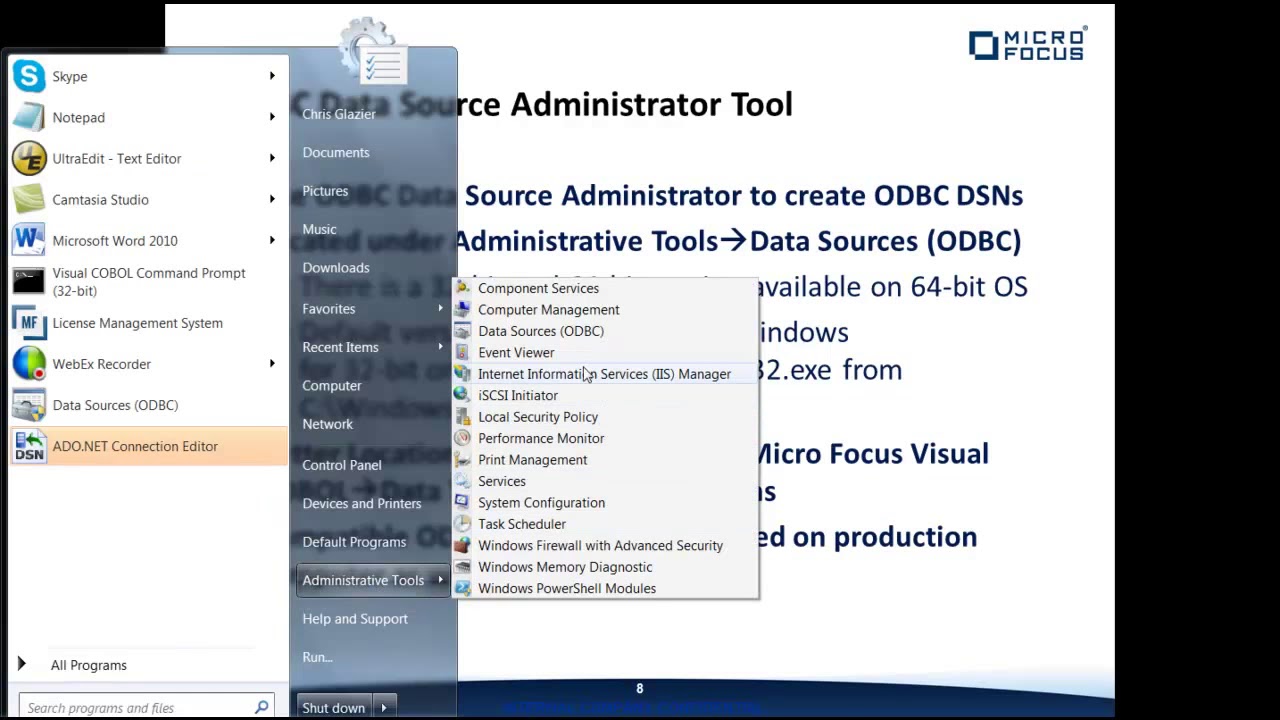The height and width of the screenshot is (720, 1280).
Task: Open Help and Support
Action: point(355,619)
